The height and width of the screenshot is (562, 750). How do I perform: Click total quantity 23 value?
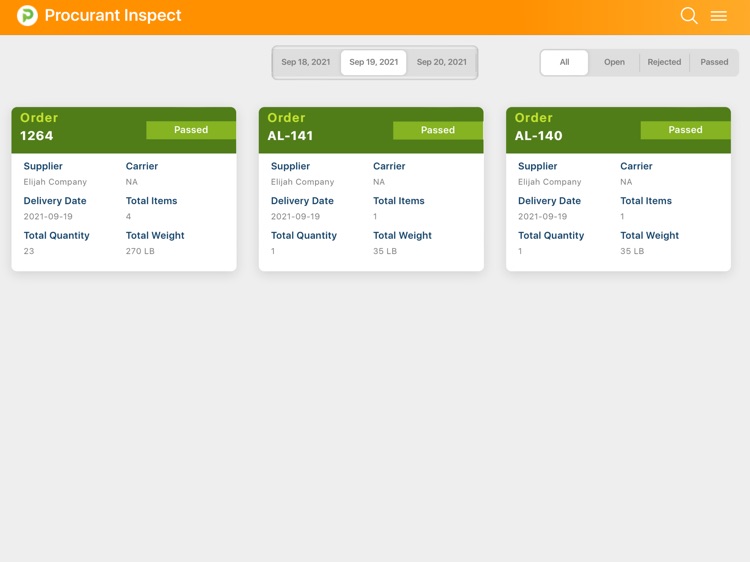click(x=29, y=251)
